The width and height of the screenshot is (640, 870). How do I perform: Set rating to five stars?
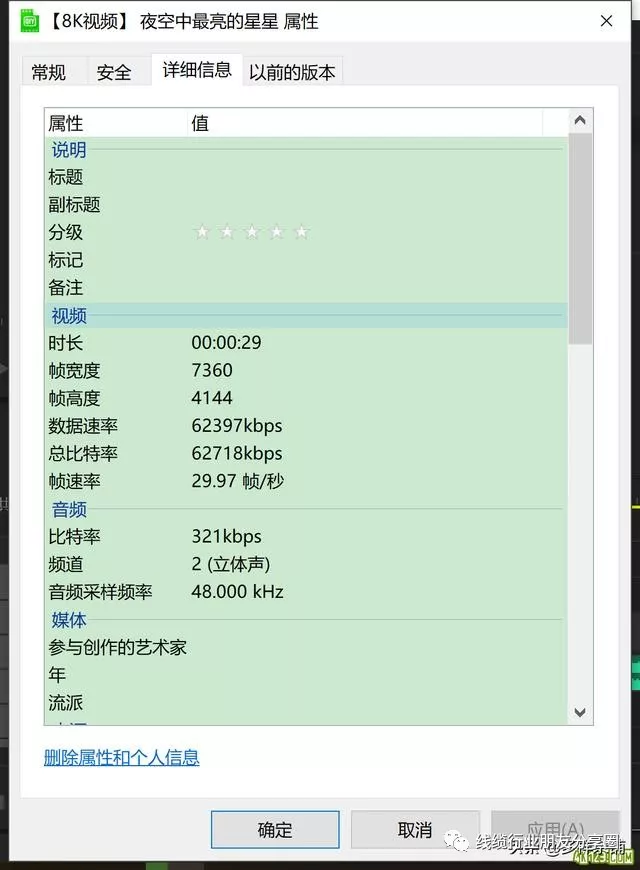[301, 232]
